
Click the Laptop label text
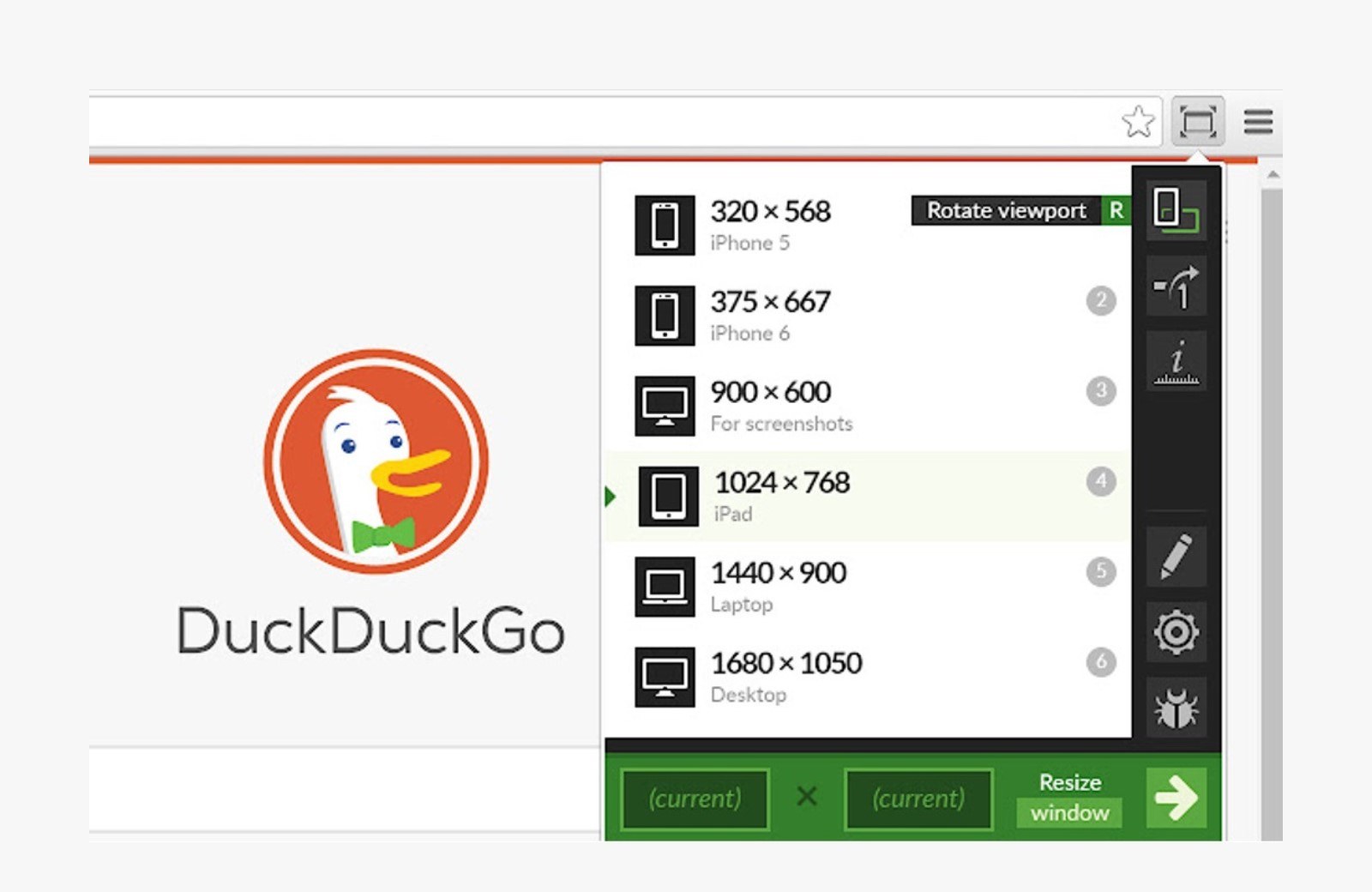(742, 605)
